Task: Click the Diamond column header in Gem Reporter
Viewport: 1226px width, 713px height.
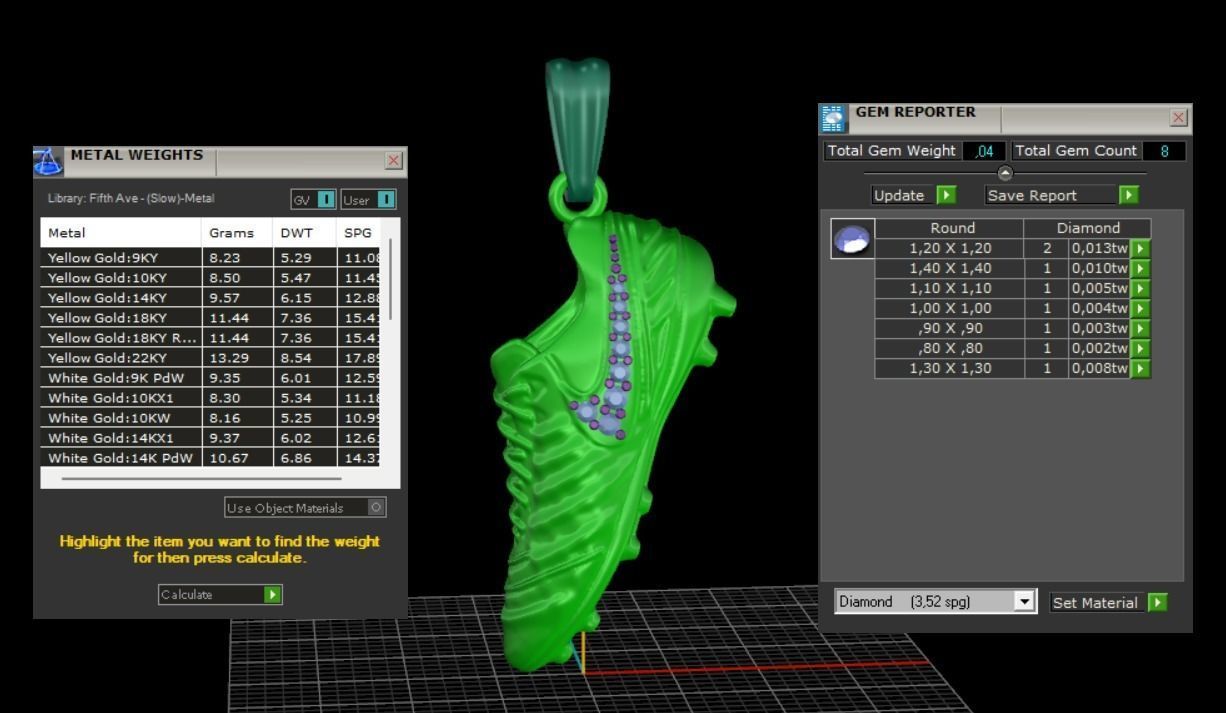Action: click(x=1088, y=228)
